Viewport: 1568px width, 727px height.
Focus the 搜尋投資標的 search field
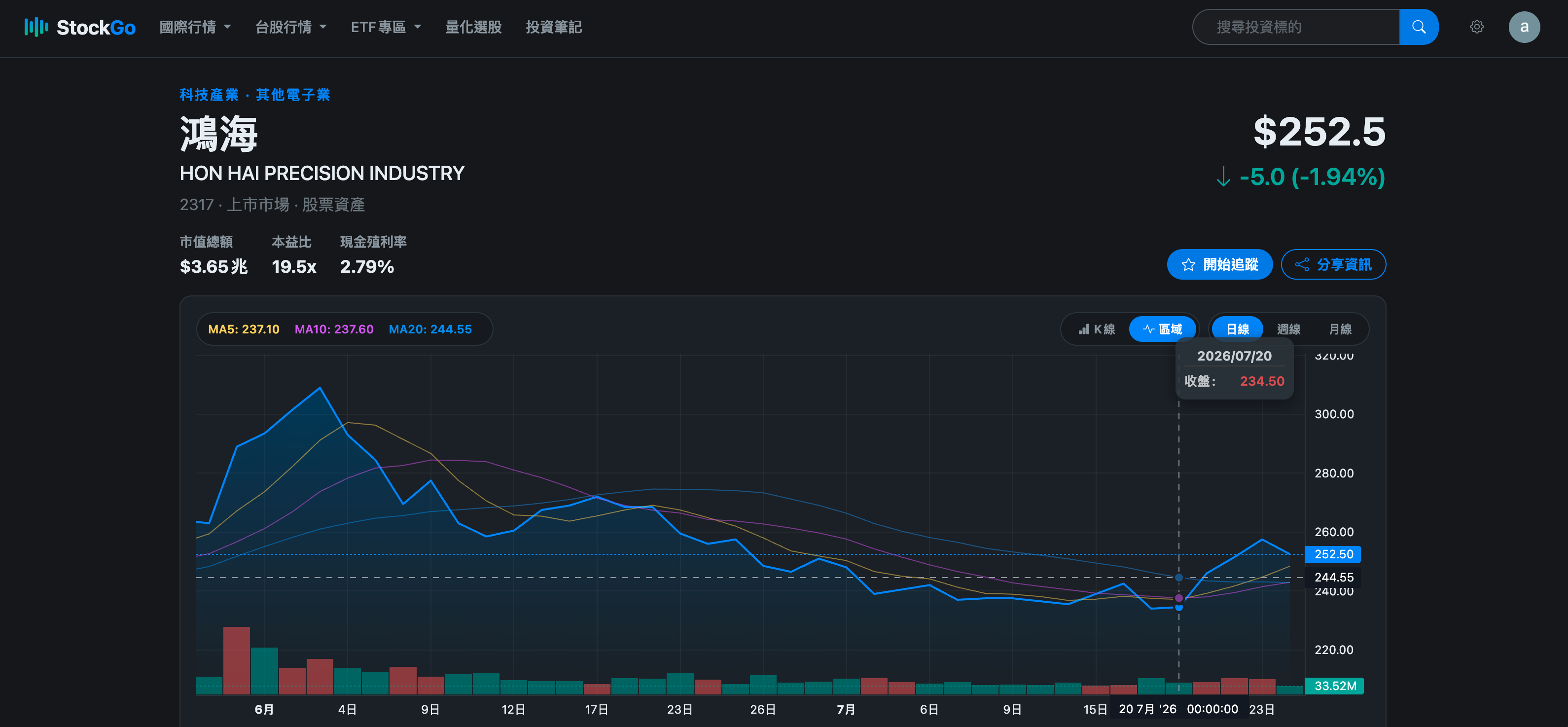1295,27
